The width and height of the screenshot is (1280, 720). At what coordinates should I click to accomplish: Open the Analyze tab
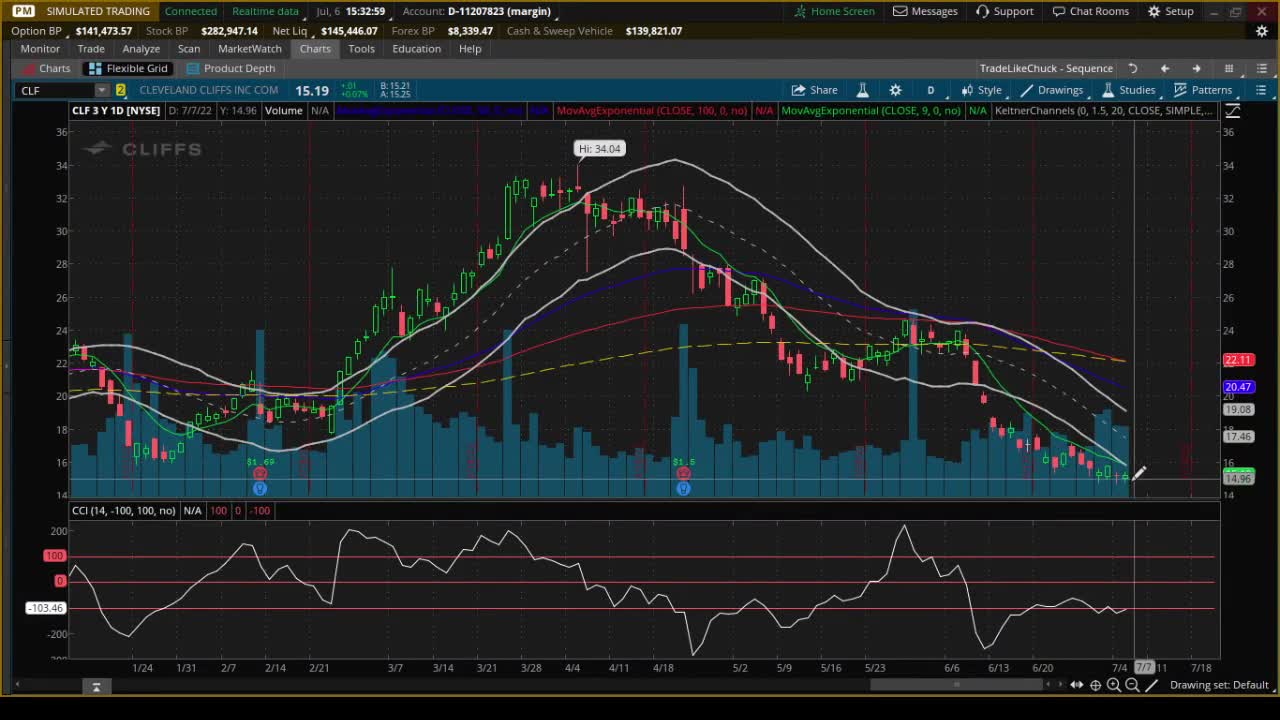click(x=141, y=49)
